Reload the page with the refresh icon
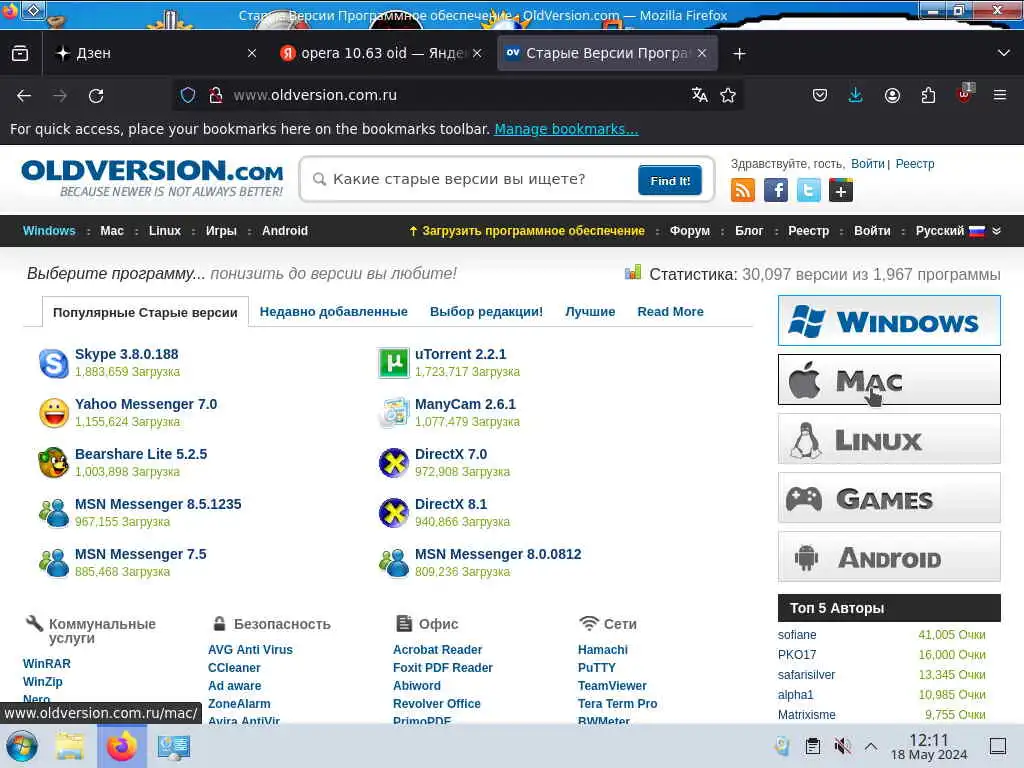The height and width of the screenshot is (768, 1024). pyautogui.click(x=96, y=96)
